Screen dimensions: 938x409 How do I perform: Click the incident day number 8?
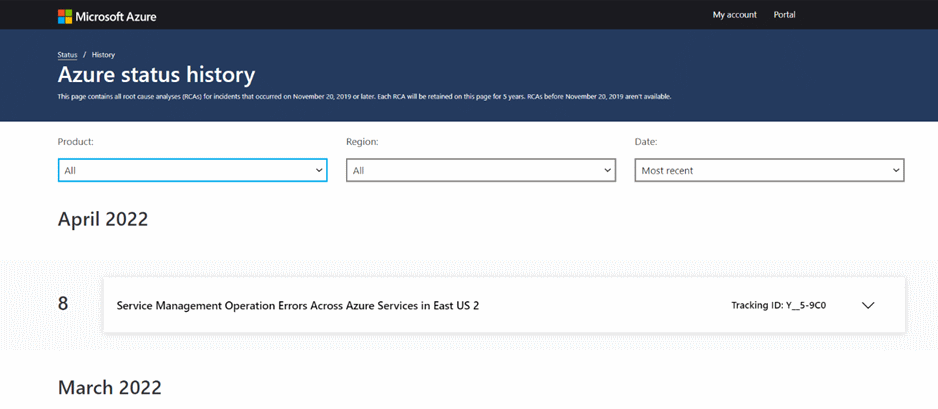click(63, 304)
